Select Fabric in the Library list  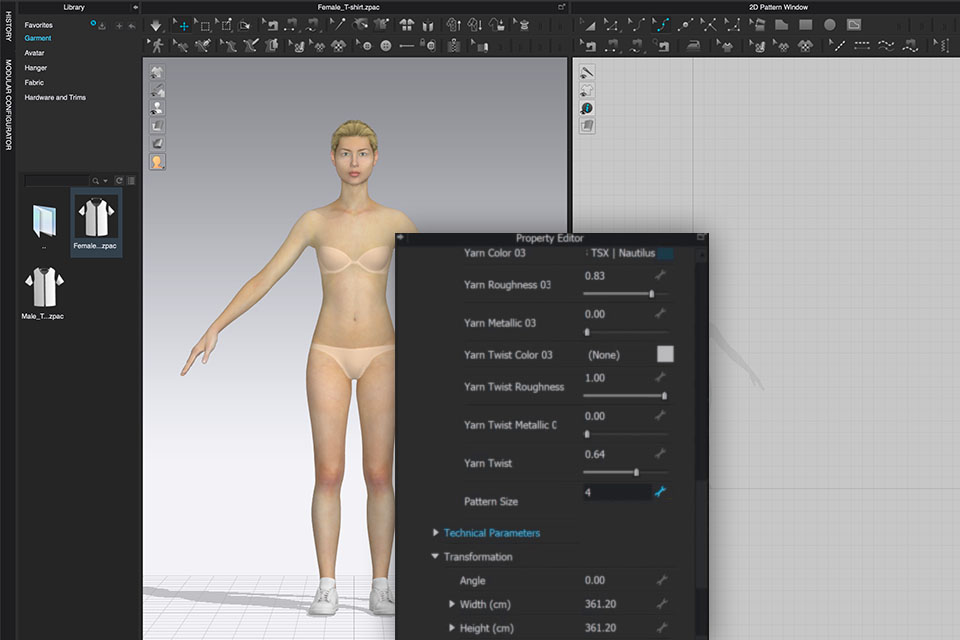coord(34,82)
